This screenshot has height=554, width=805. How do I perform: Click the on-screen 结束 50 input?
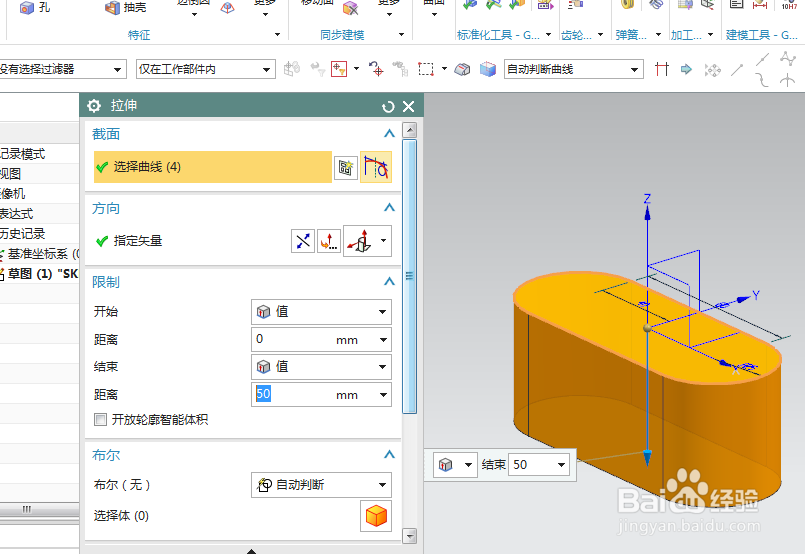click(538, 465)
